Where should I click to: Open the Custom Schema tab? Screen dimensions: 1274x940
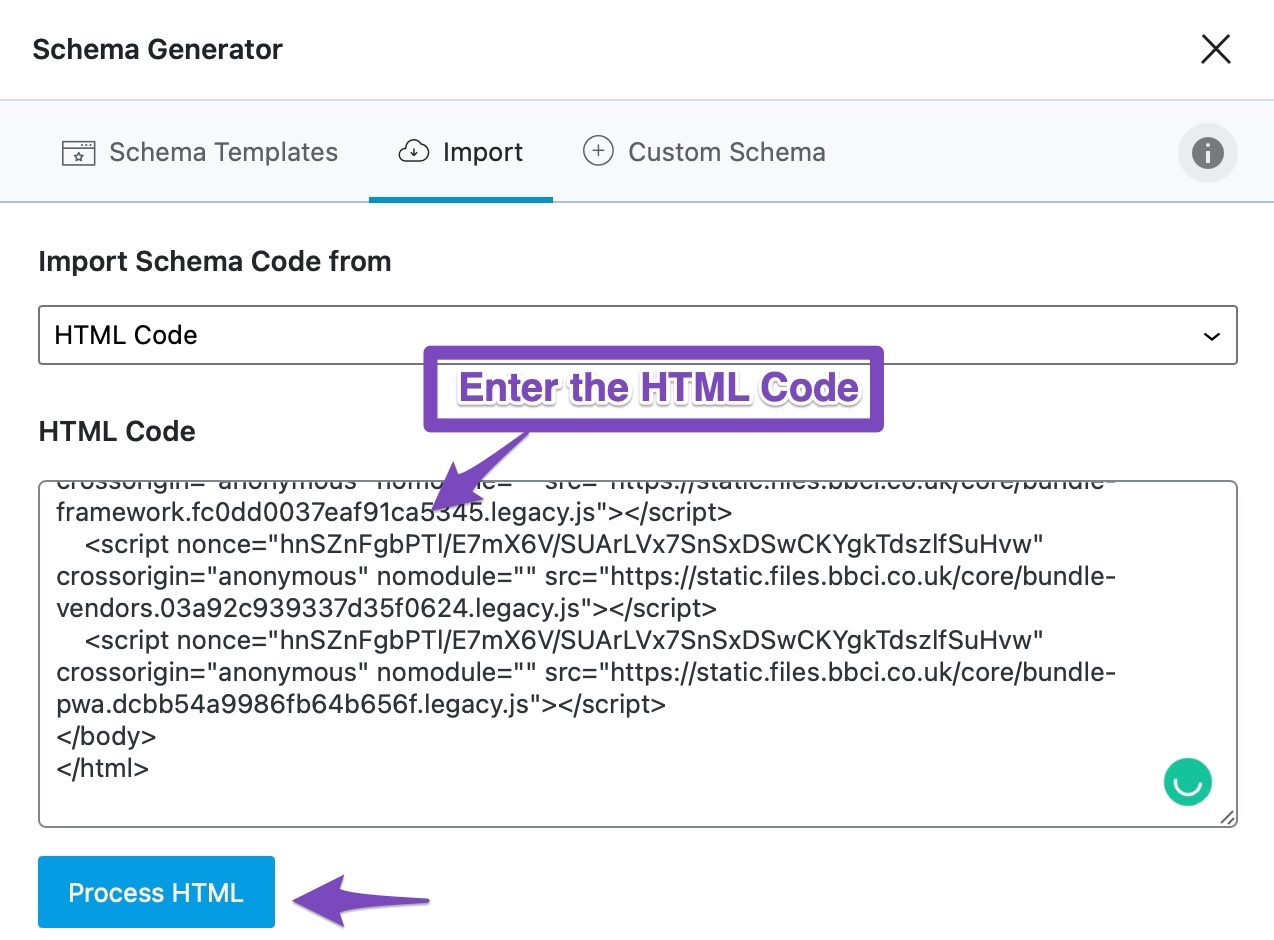click(x=704, y=152)
